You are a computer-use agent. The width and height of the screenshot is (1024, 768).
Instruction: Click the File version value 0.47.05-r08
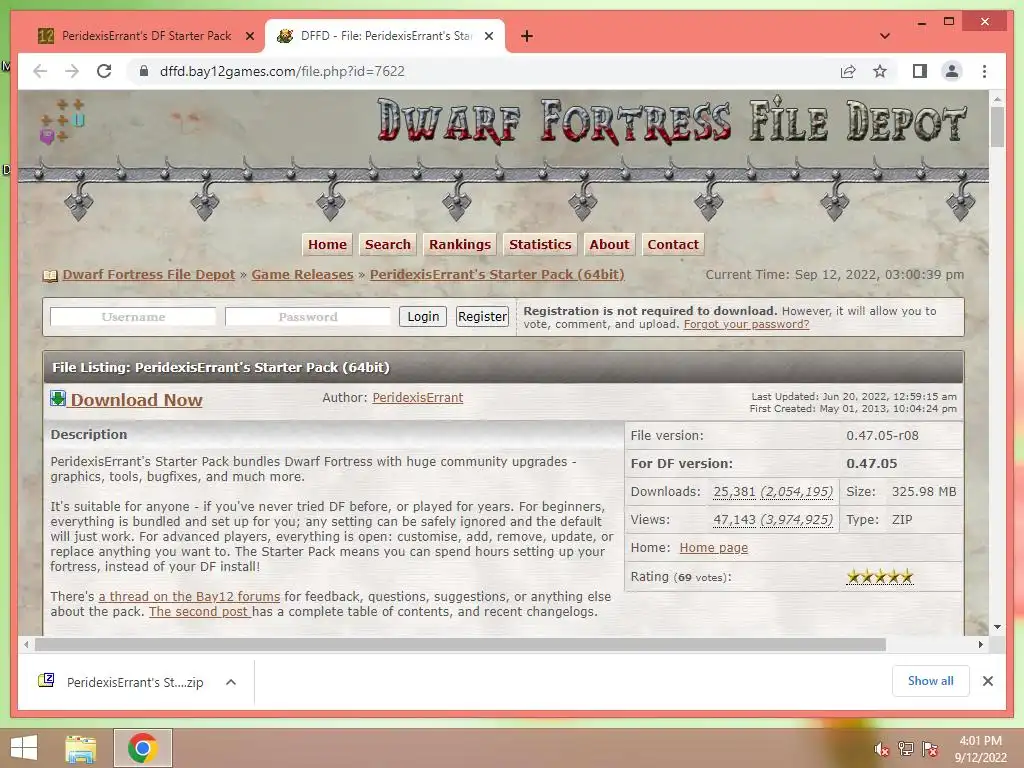click(x=882, y=436)
